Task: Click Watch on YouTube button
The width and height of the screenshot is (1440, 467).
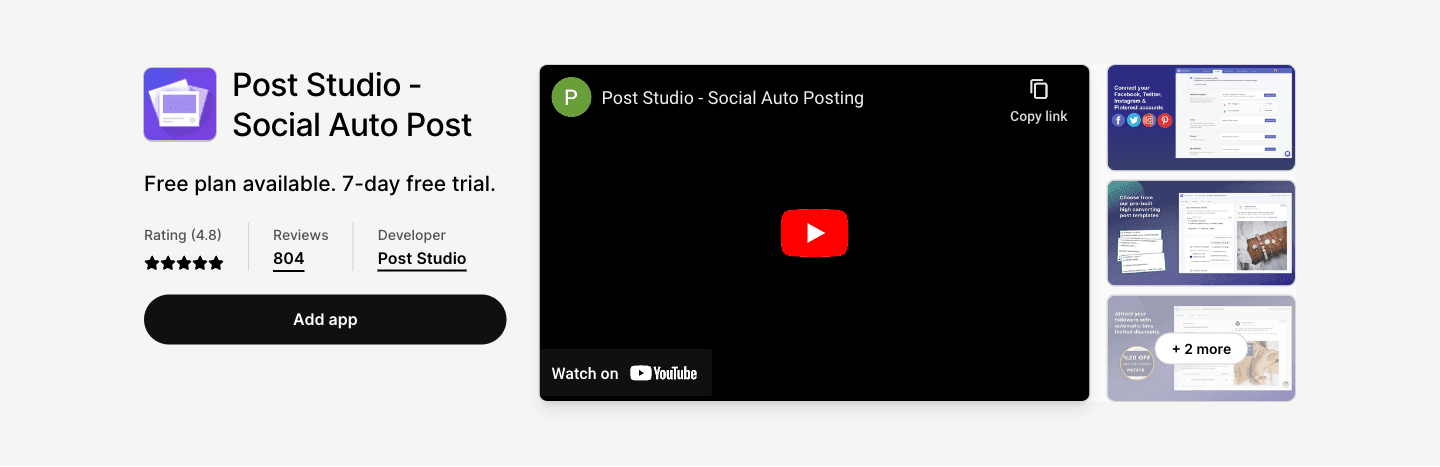Action: (625, 373)
